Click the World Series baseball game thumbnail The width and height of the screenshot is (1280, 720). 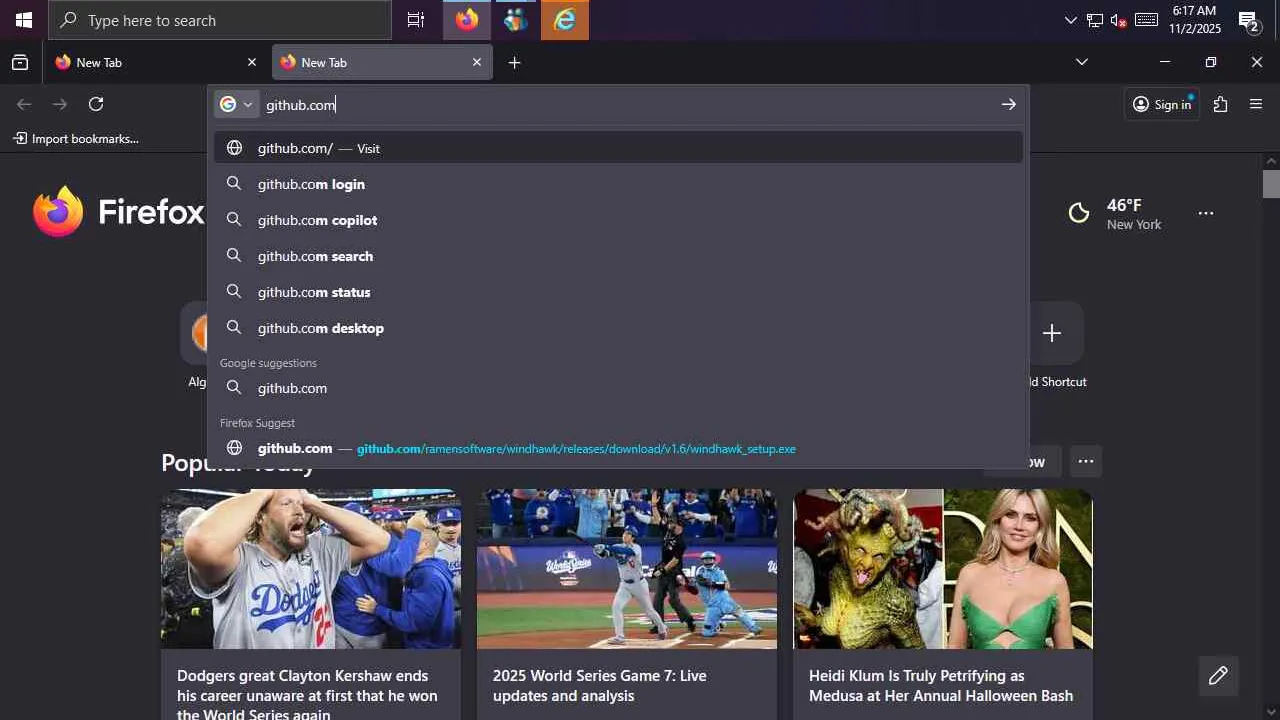pos(627,569)
